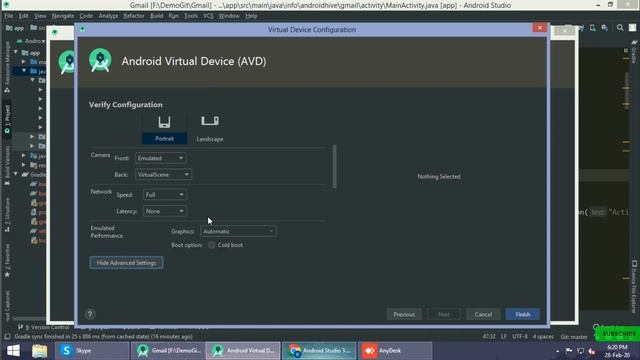Screen dimensions: 640x360
Task: Open the Project side tab
Action: click(7, 119)
